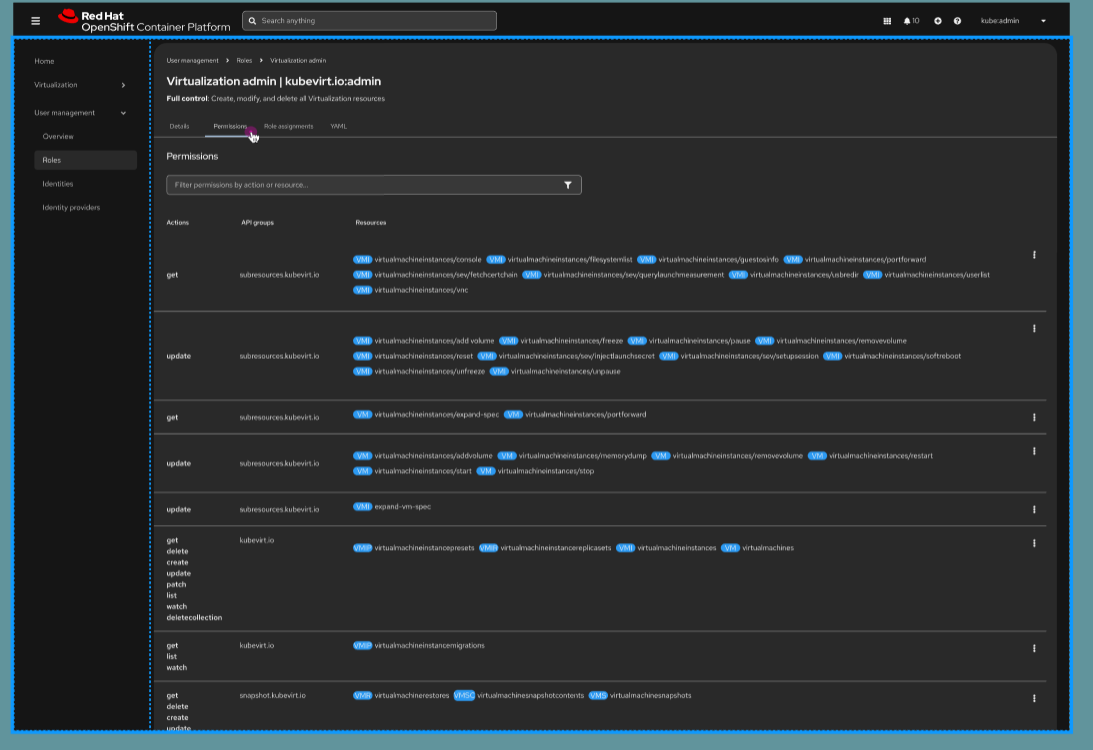Collapse the User management sidebar section
The height and width of the screenshot is (750, 1093).
(80, 113)
